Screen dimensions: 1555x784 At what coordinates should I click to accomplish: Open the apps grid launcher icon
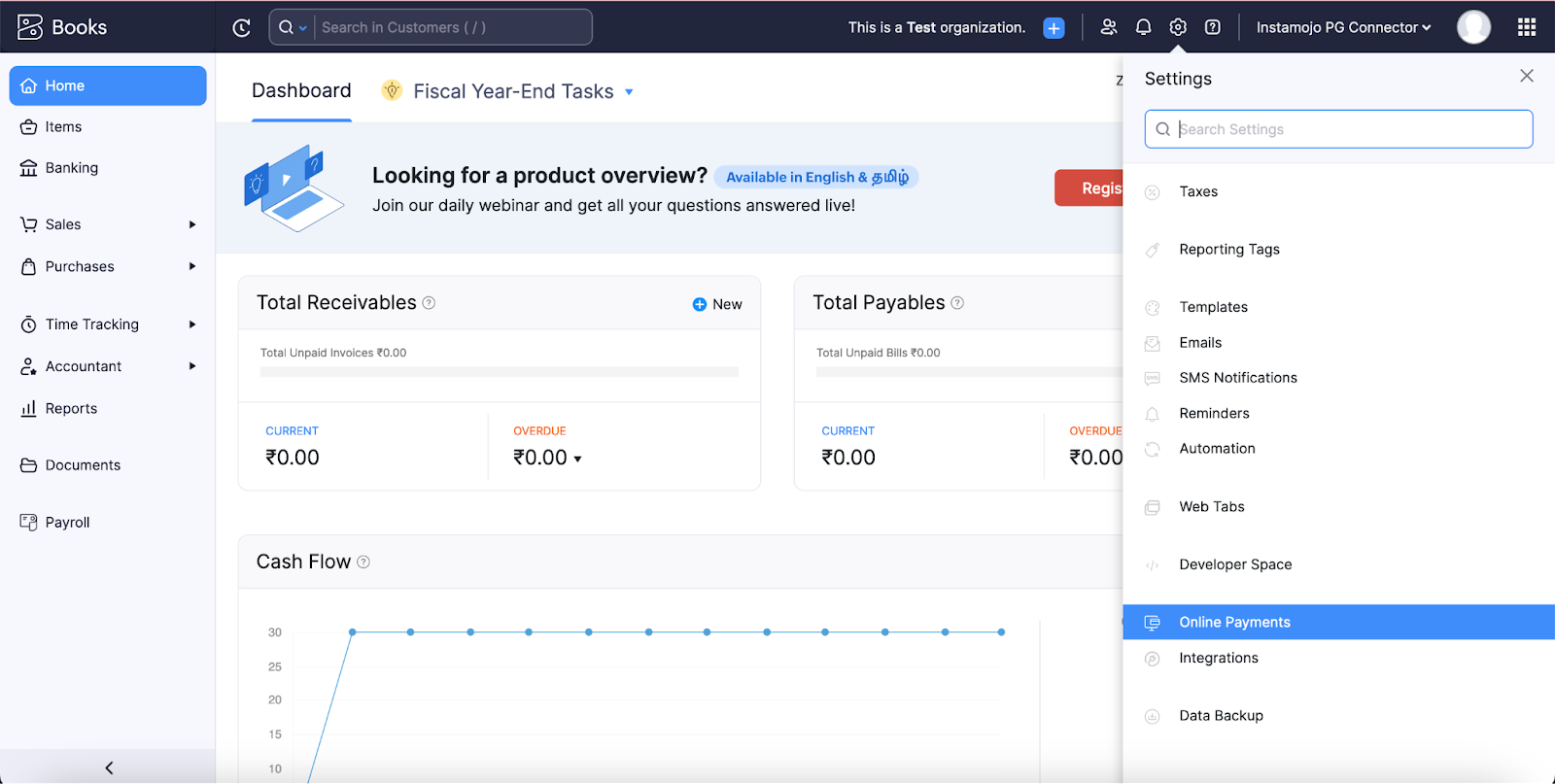coord(1527,27)
